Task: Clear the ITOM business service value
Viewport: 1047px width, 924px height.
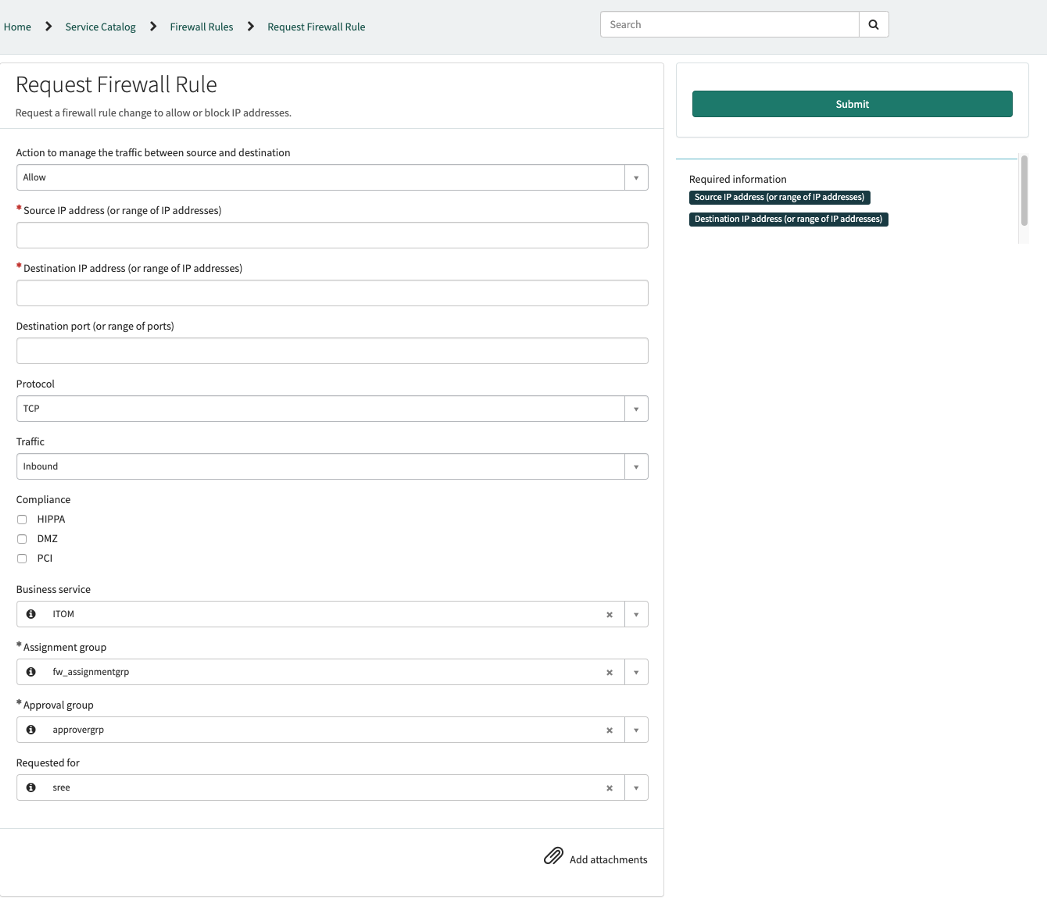Action: pyautogui.click(x=609, y=615)
